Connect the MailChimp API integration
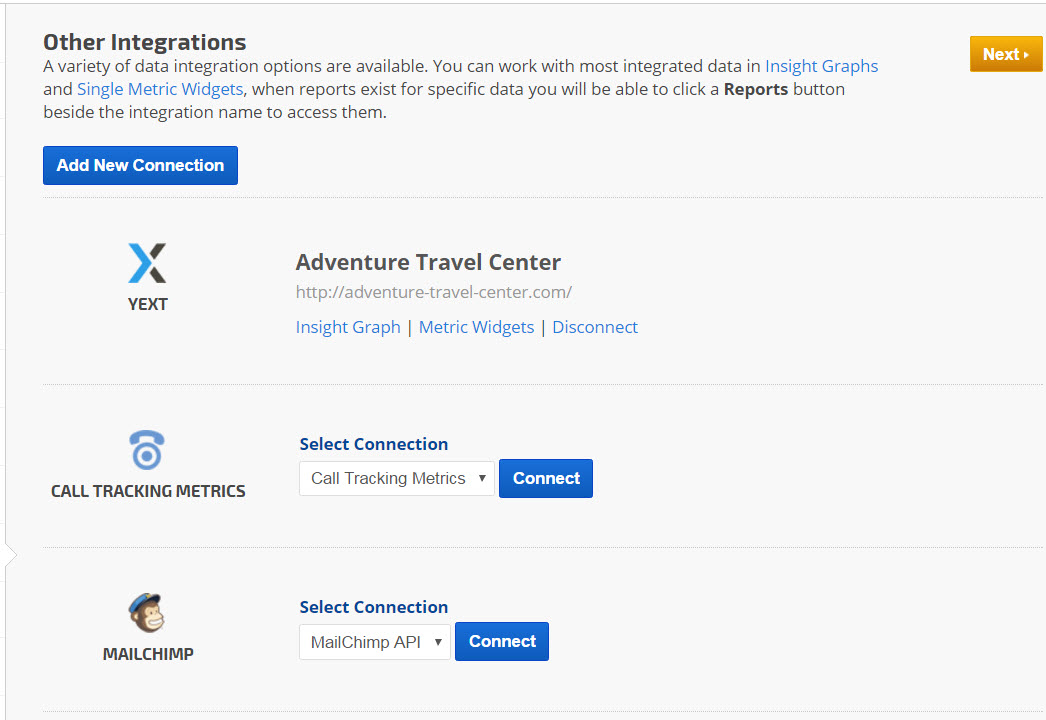Screen dimensions: 1046x720 (x=502, y=642)
